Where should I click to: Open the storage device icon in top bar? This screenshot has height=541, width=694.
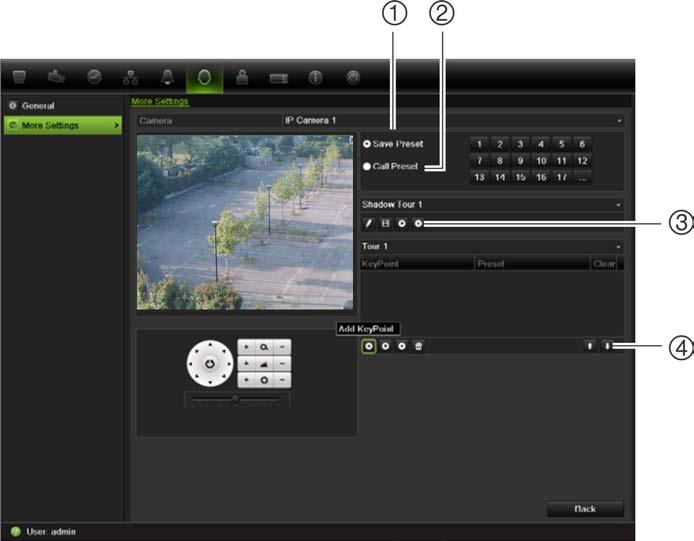[x=278, y=78]
